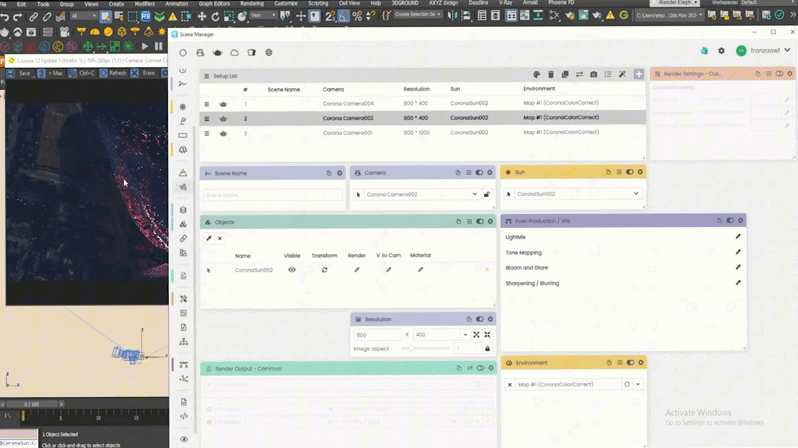The height and width of the screenshot is (448, 798).
Task: Click the Play animation button in 3ds Max toolbar
Action: click(145, 46)
